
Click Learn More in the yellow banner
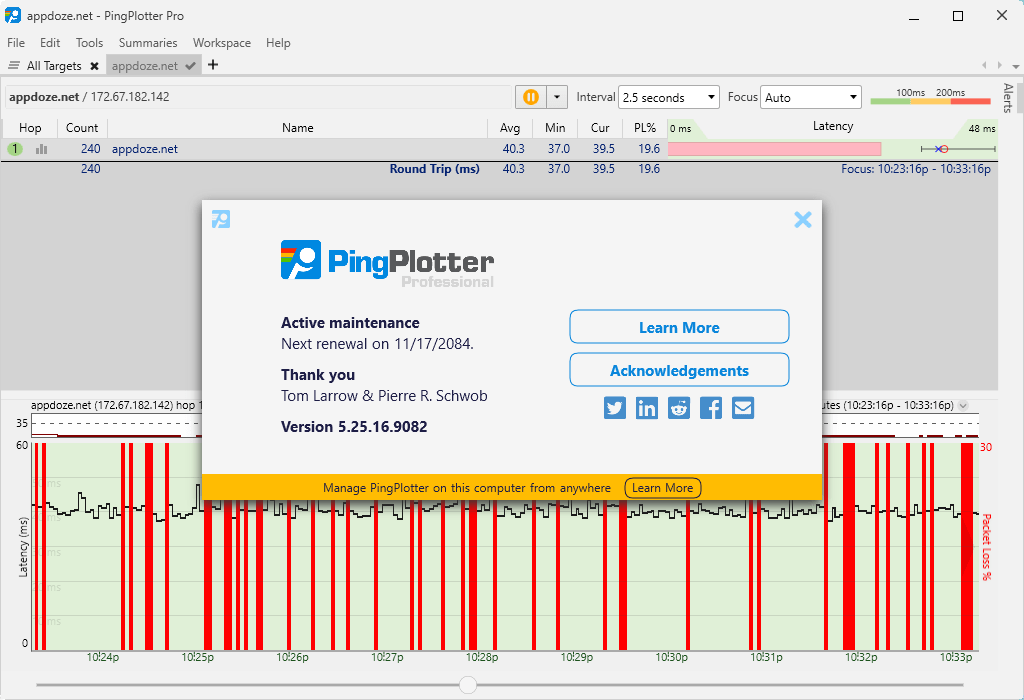click(x=662, y=488)
